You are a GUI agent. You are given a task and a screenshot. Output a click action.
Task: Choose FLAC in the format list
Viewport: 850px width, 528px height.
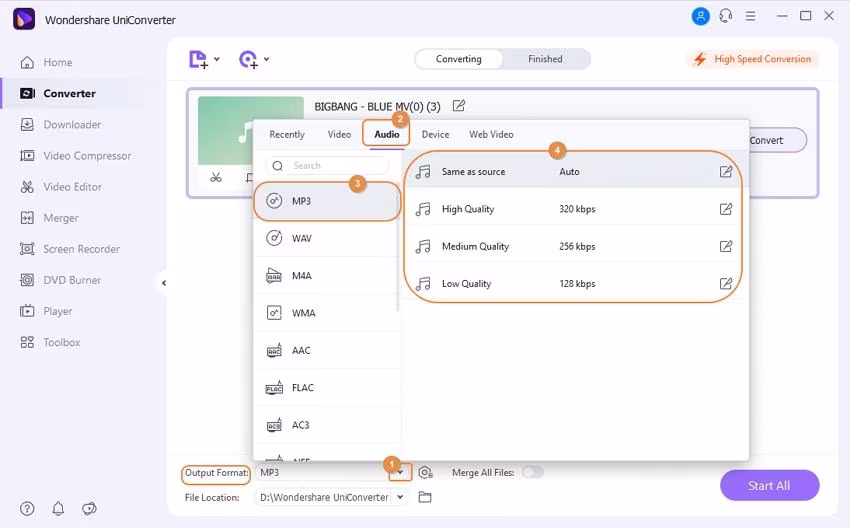tap(327, 388)
